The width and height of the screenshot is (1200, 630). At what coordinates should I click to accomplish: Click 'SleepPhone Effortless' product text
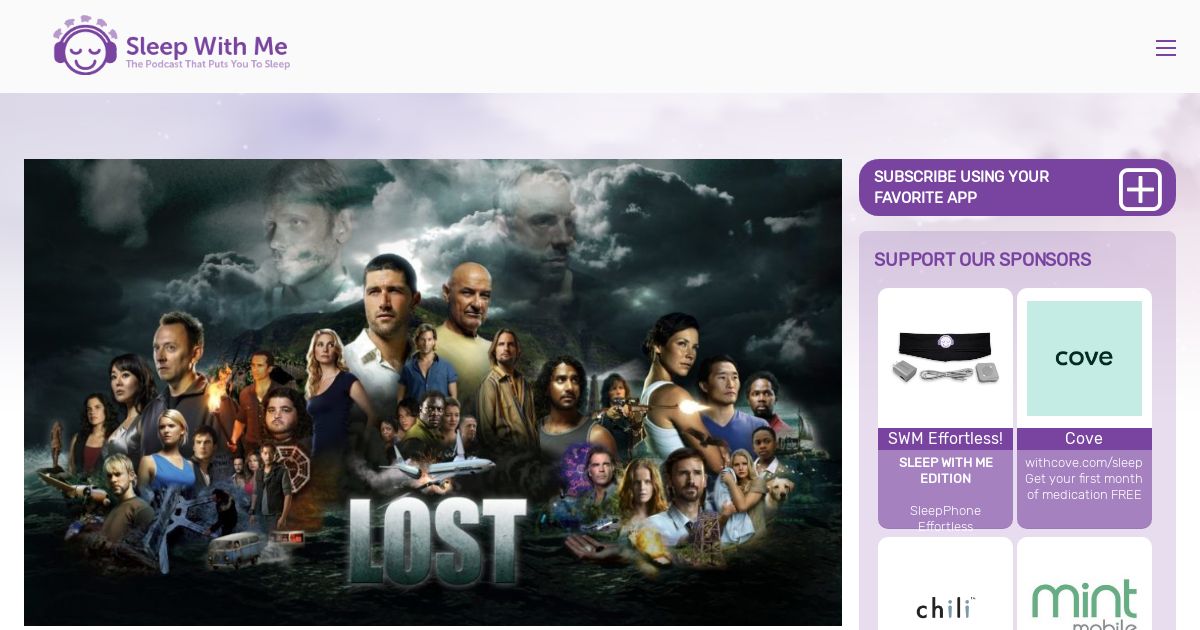[946, 518]
